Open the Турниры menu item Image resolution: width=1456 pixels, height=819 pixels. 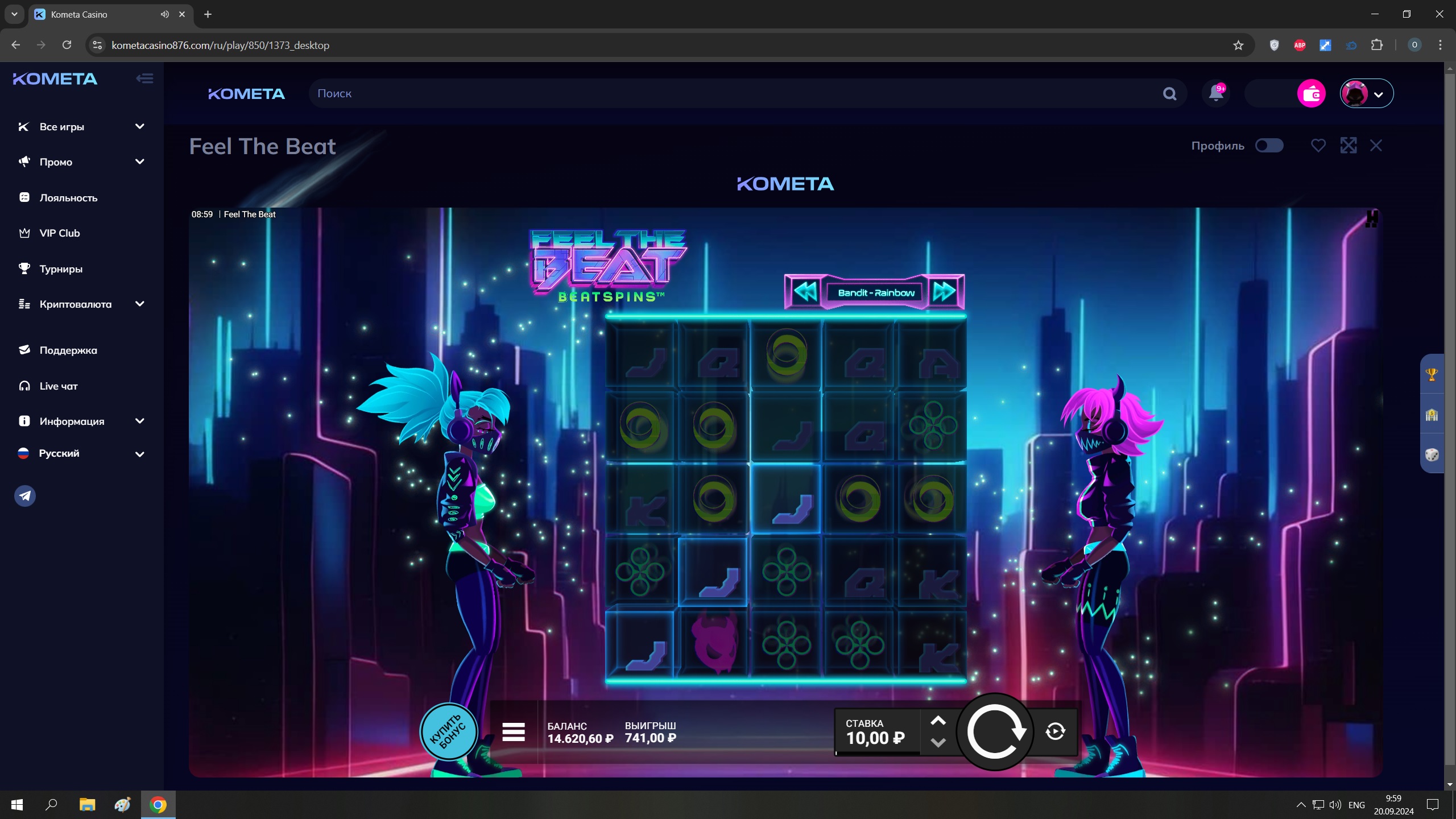61,268
